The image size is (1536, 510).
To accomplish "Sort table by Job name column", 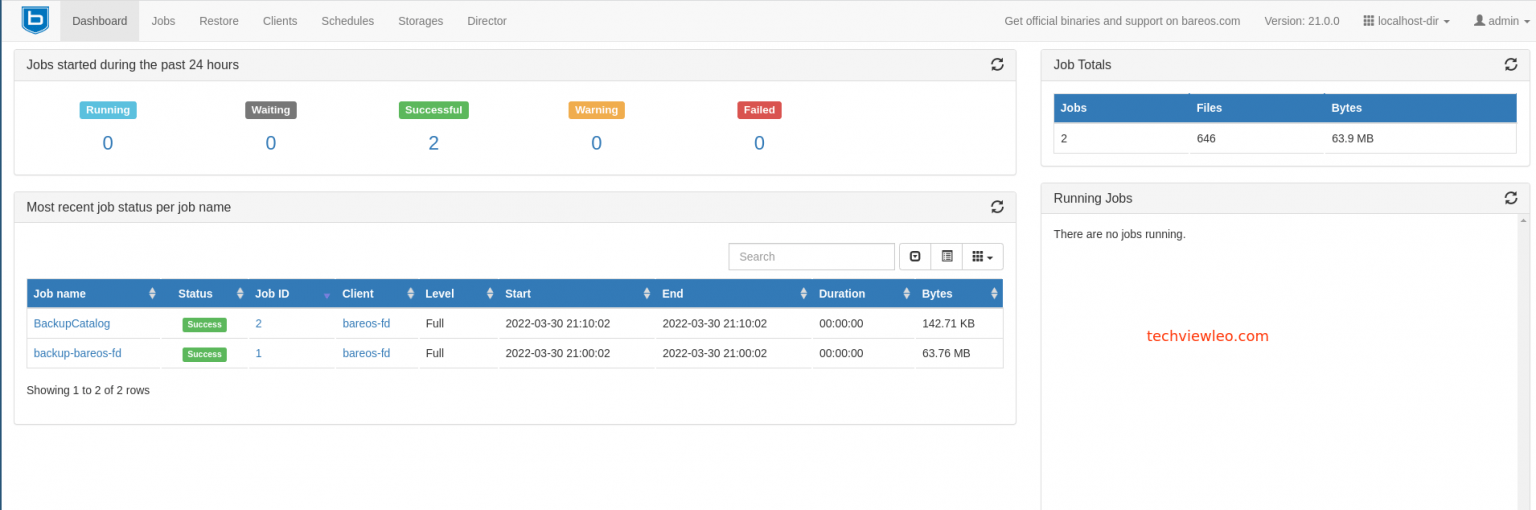I will coord(94,294).
